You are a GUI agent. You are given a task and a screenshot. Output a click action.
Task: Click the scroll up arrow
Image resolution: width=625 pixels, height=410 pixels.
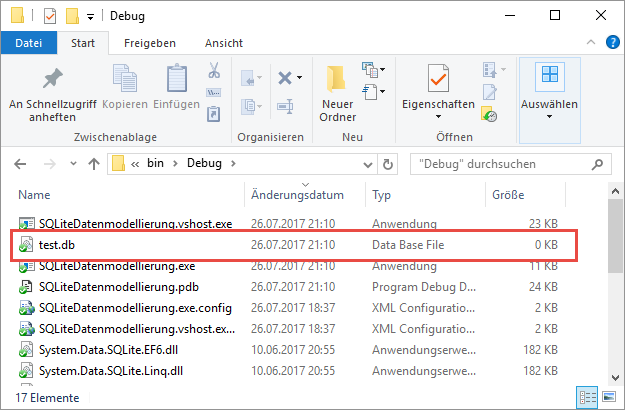pos(615,192)
